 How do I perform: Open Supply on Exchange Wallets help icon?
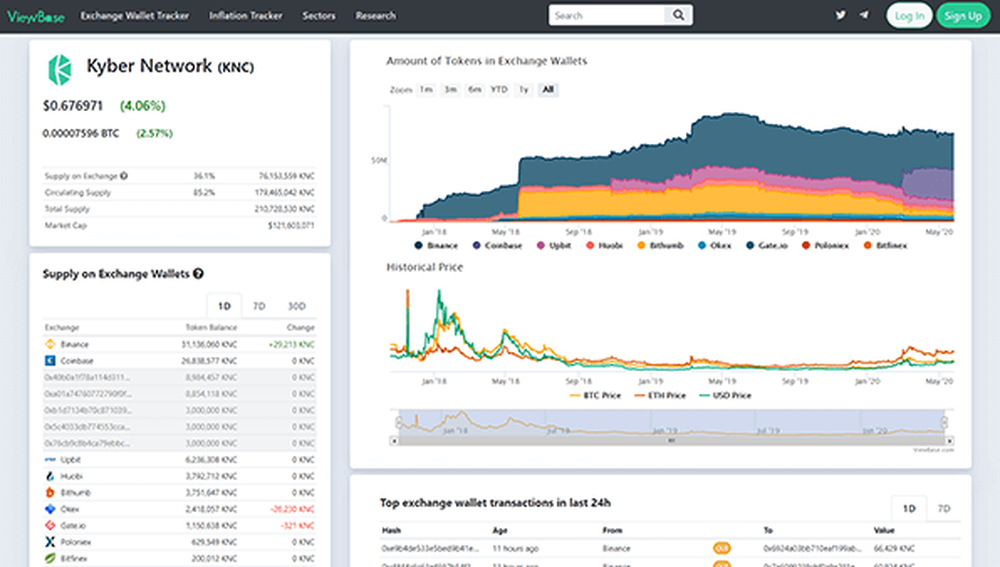pos(198,274)
